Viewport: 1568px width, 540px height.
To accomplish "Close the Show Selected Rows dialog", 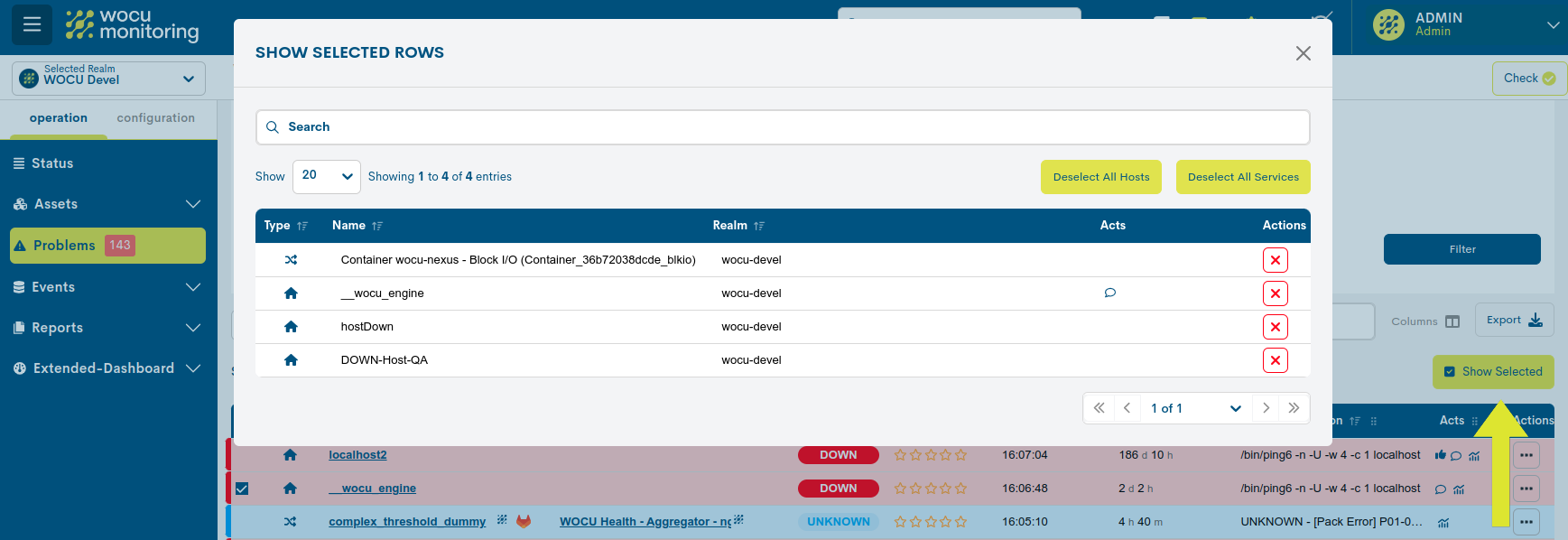I will tap(1303, 53).
